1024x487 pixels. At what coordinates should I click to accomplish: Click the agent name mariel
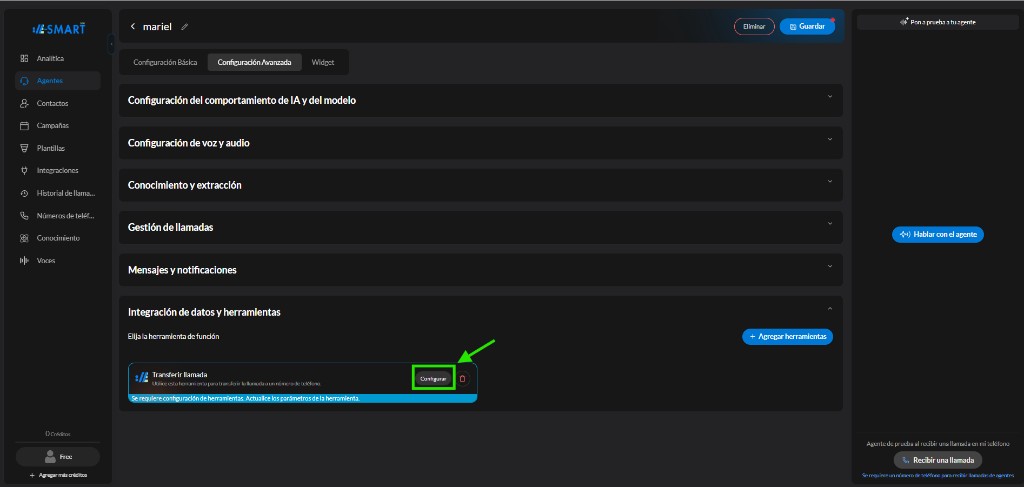(x=157, y=27)
